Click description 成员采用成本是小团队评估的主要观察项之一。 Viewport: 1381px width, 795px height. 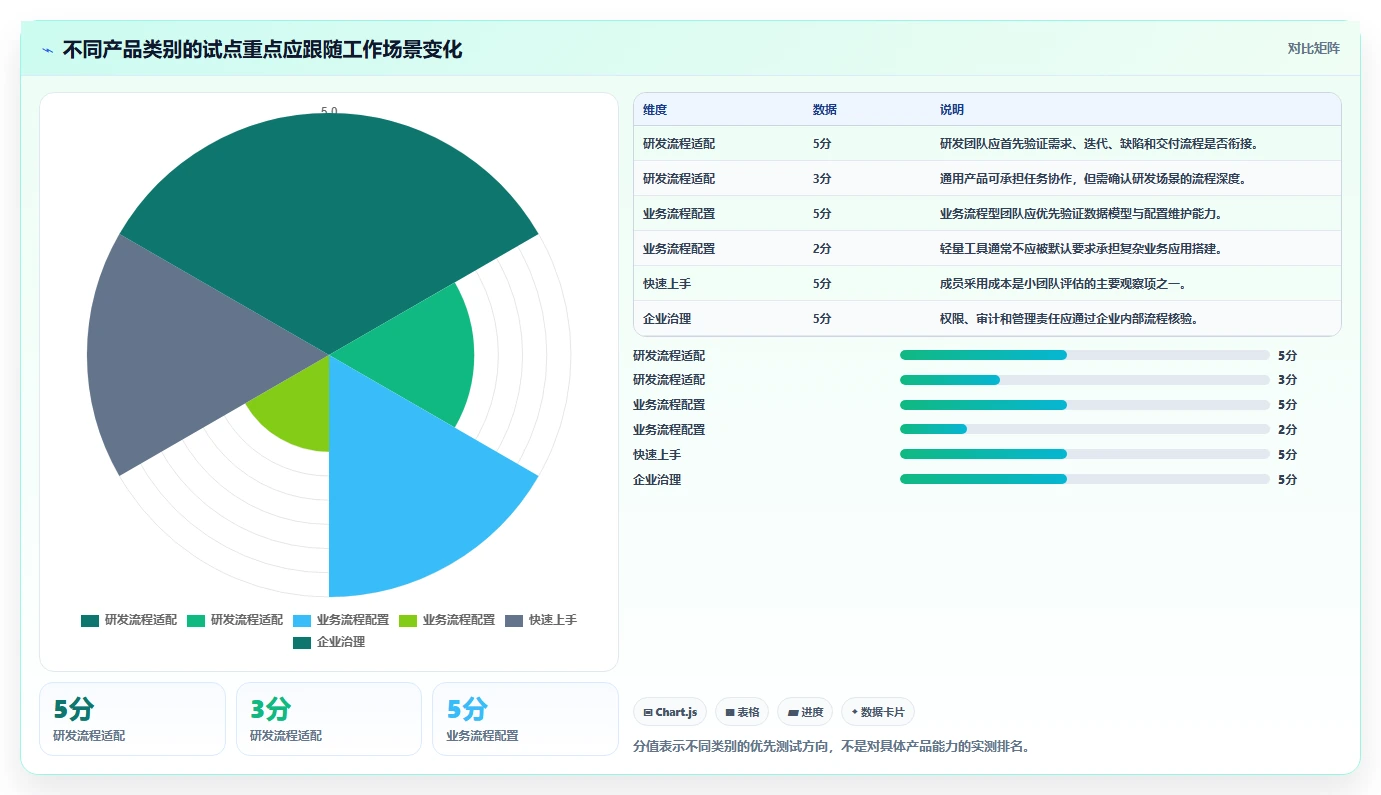click(x=1063, y=284)
